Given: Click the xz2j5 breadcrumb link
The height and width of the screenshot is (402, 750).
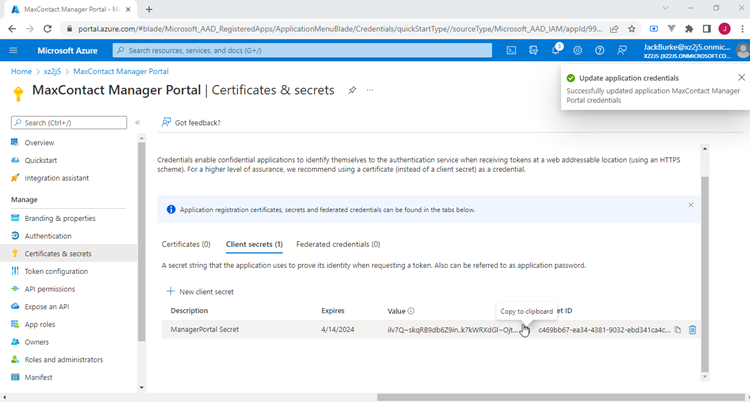Looking at the screenshot, I should pyautogui.click(x=53, y=71).
